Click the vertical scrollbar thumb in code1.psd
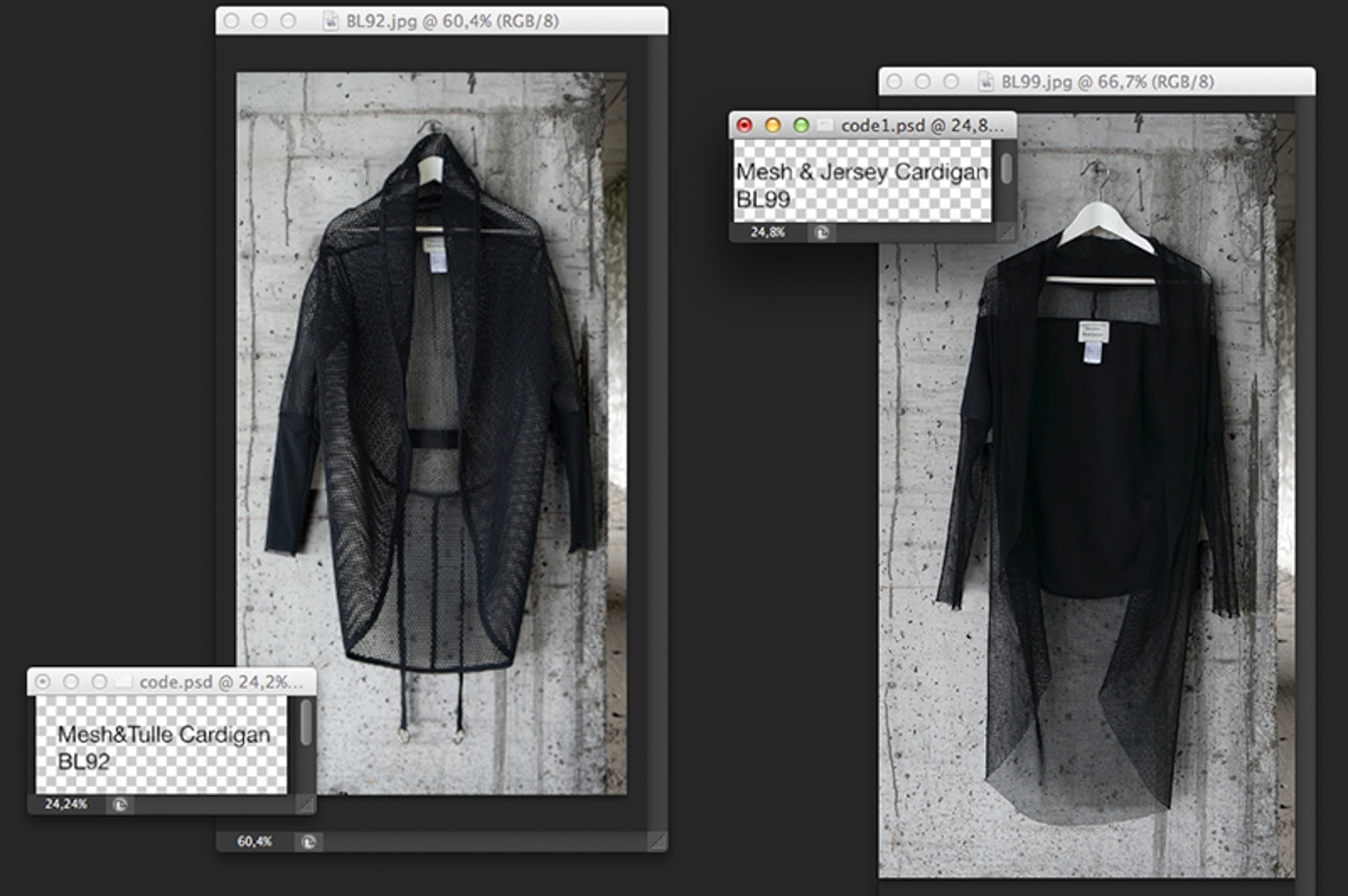Screen dimensions: 1348x896 (1006, 168)
